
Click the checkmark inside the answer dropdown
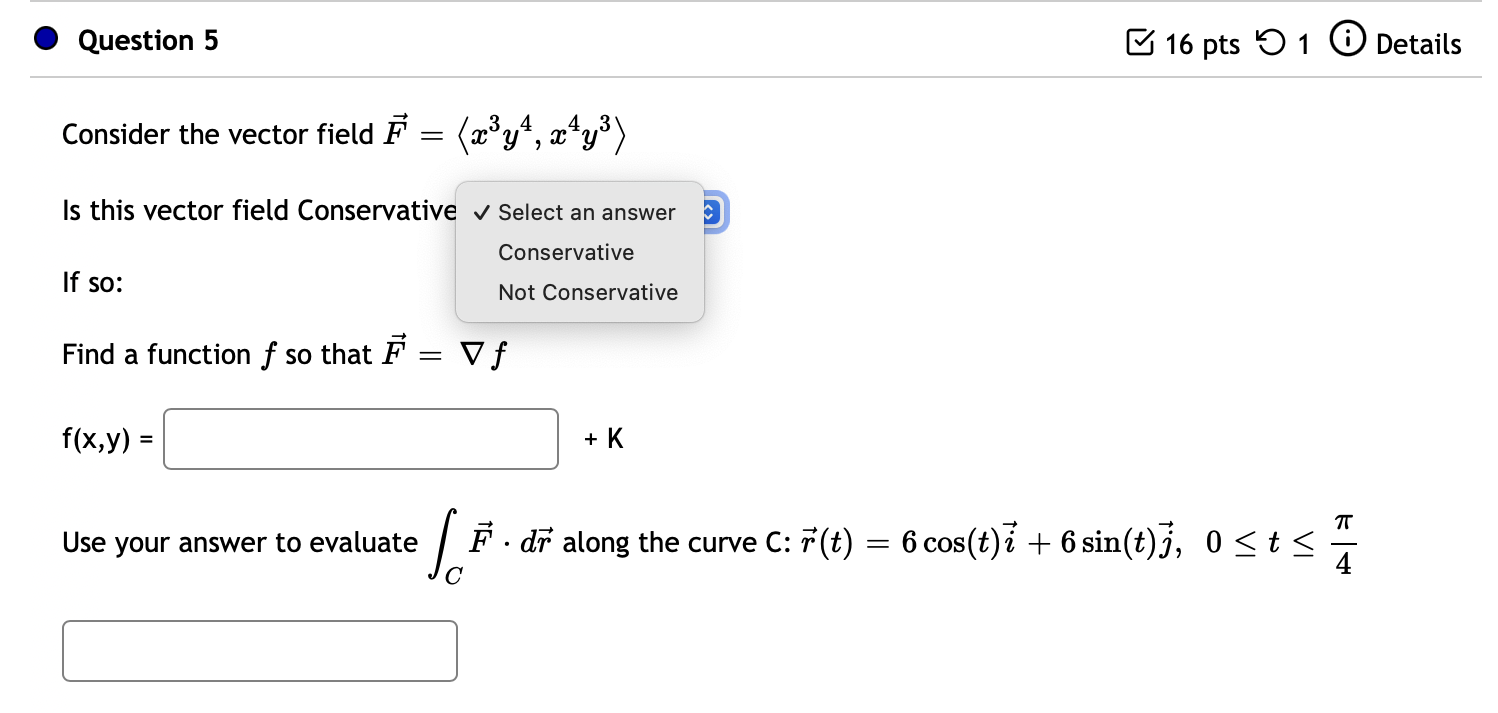(481, 212)
